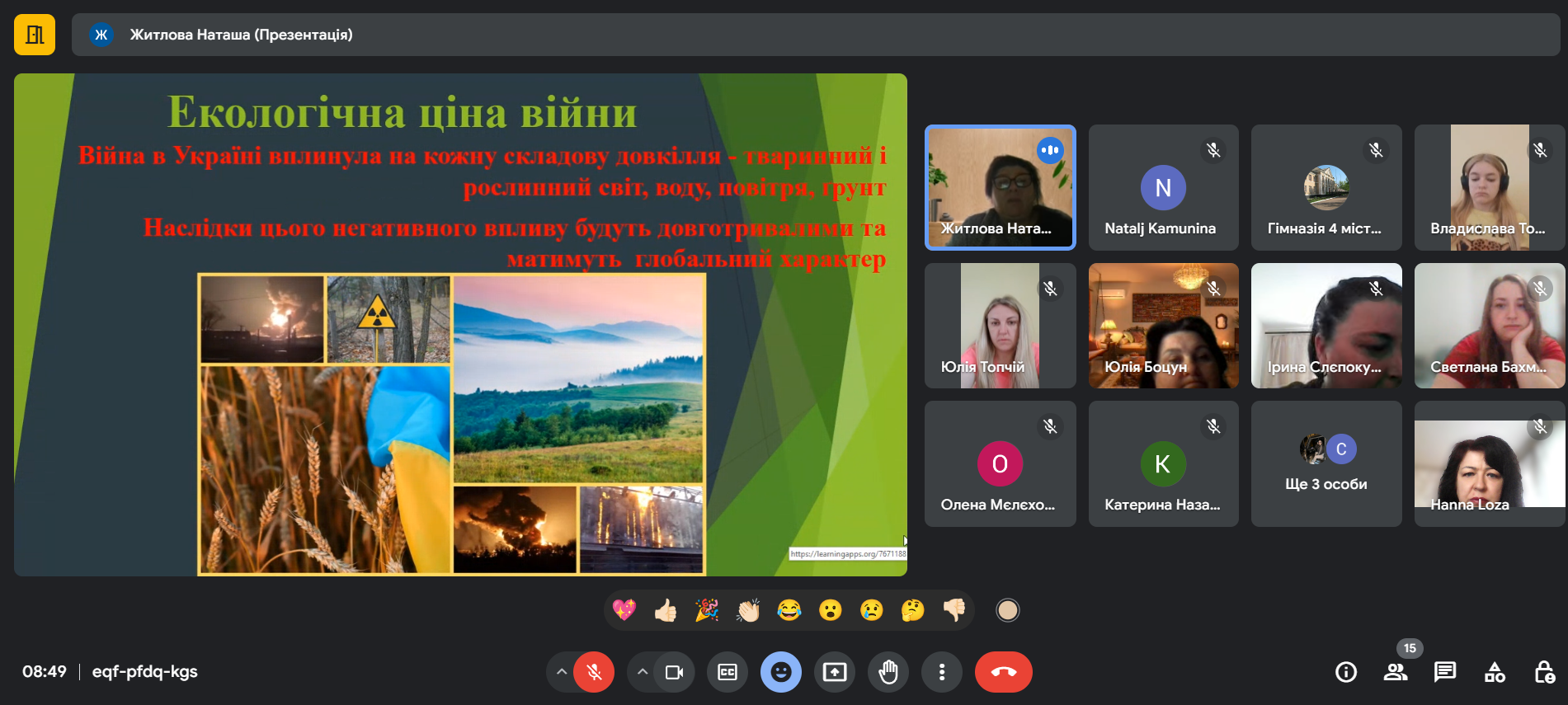
Task: Select Юлія Боцун video tile
Action: (1163, 326)
